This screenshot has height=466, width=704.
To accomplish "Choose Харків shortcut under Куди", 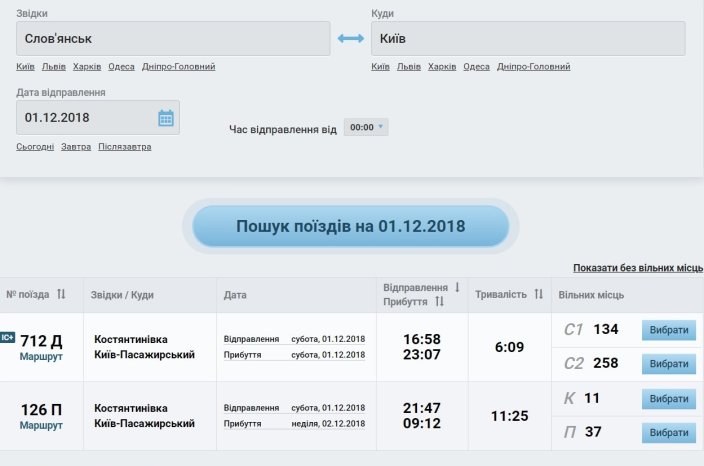I will point(442,66).
